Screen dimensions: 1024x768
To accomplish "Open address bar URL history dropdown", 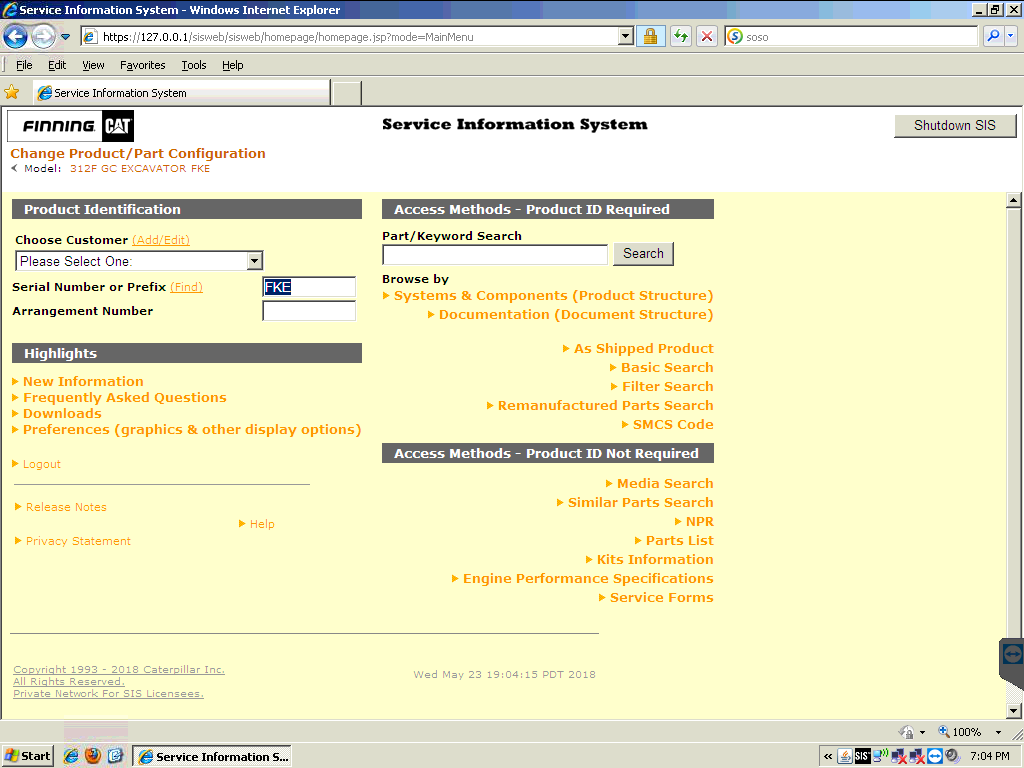I will click(x=626, y=37).
